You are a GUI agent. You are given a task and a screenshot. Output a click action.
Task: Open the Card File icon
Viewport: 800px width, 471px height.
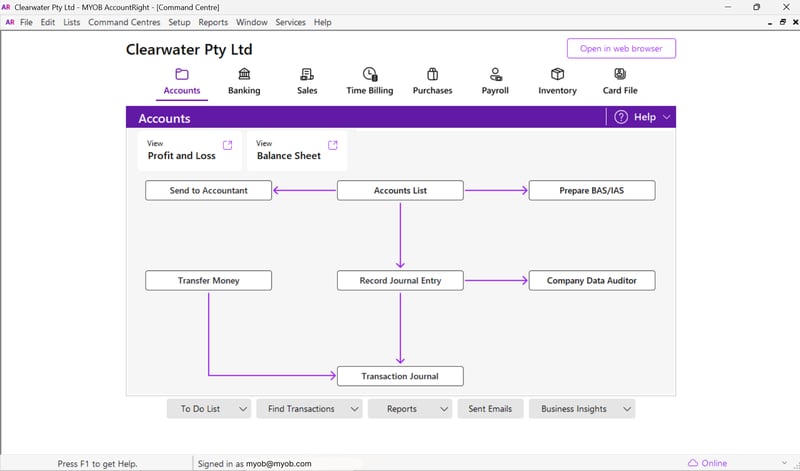(620, 75)
